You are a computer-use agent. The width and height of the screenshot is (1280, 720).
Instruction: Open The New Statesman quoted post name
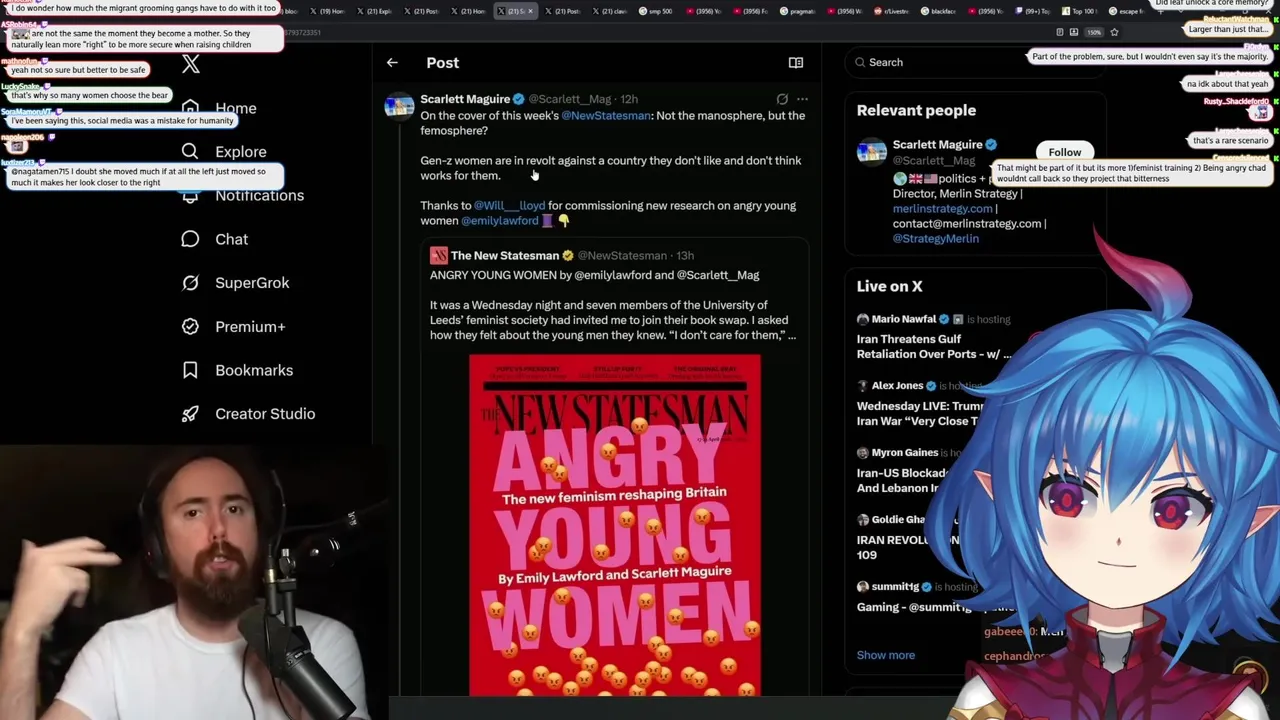(x=504, y=255)
